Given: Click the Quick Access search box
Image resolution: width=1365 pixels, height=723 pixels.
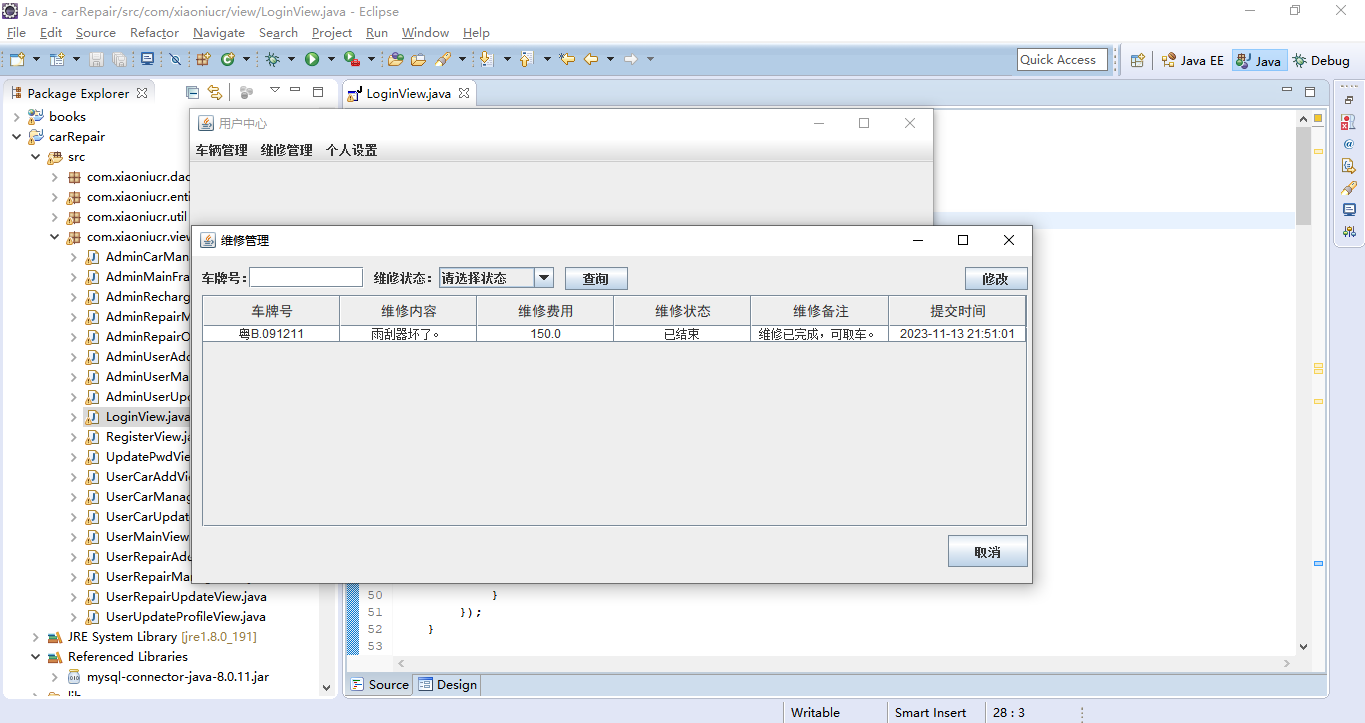Looking at the screenshot, I should click(1062, 60).
